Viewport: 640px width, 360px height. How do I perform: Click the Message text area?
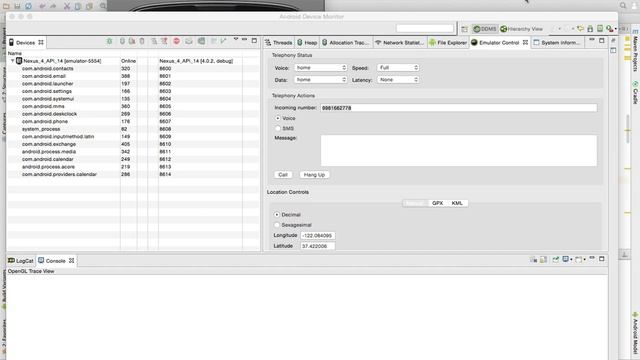point(458,150)
